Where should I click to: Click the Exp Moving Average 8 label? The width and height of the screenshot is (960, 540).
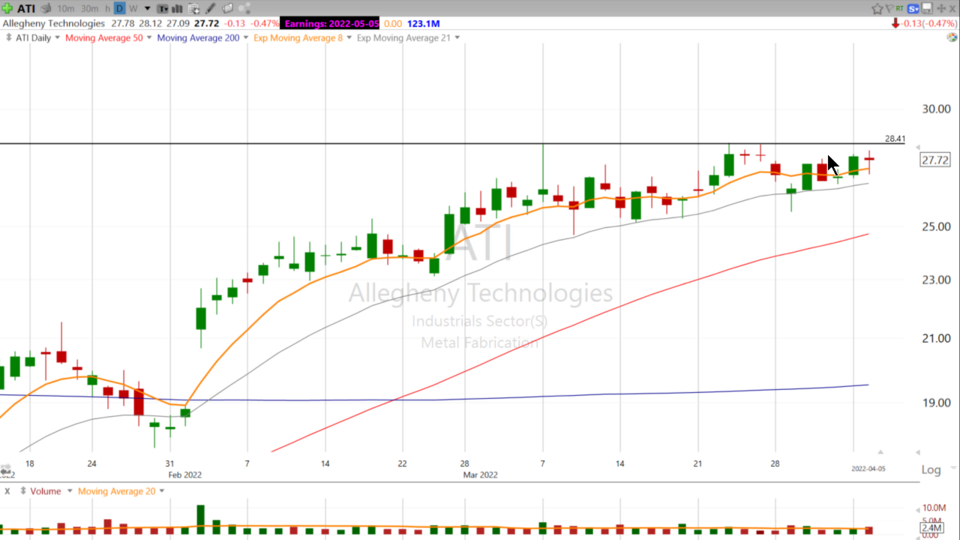(x=298, y=38)
